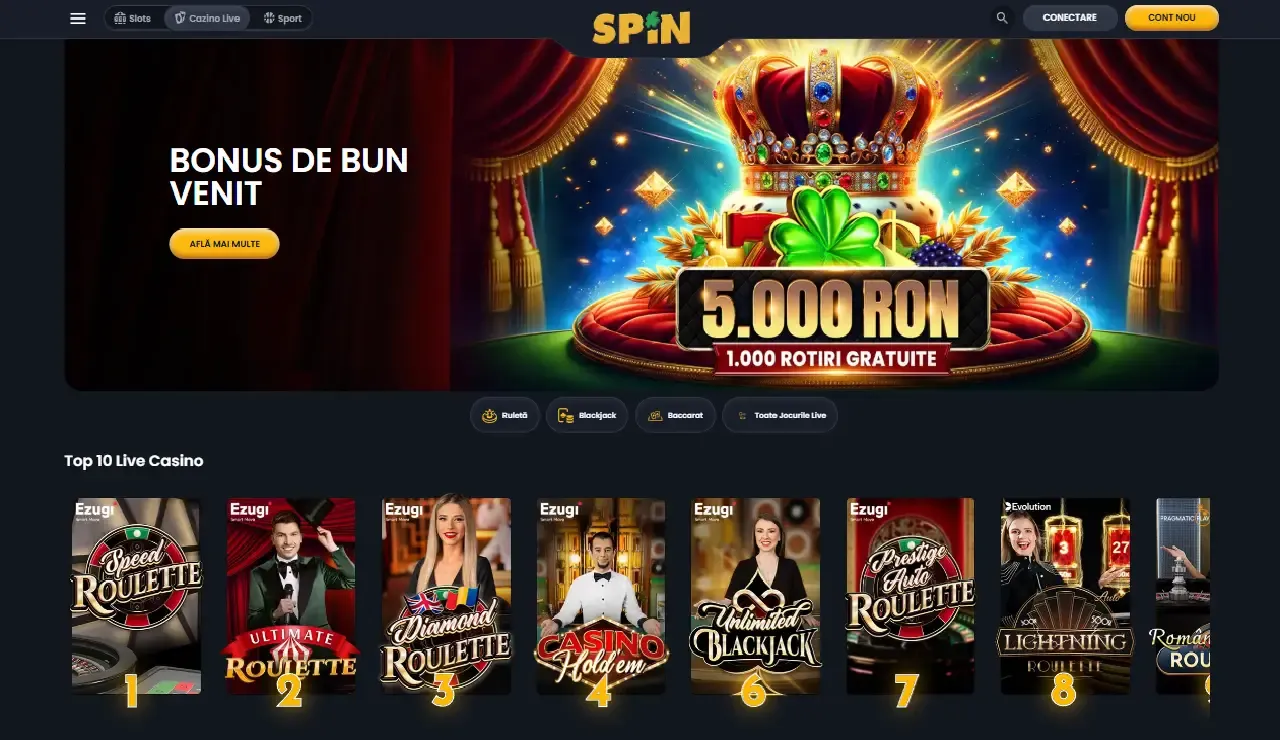Click the search magnifier icon

[1002, 18]
